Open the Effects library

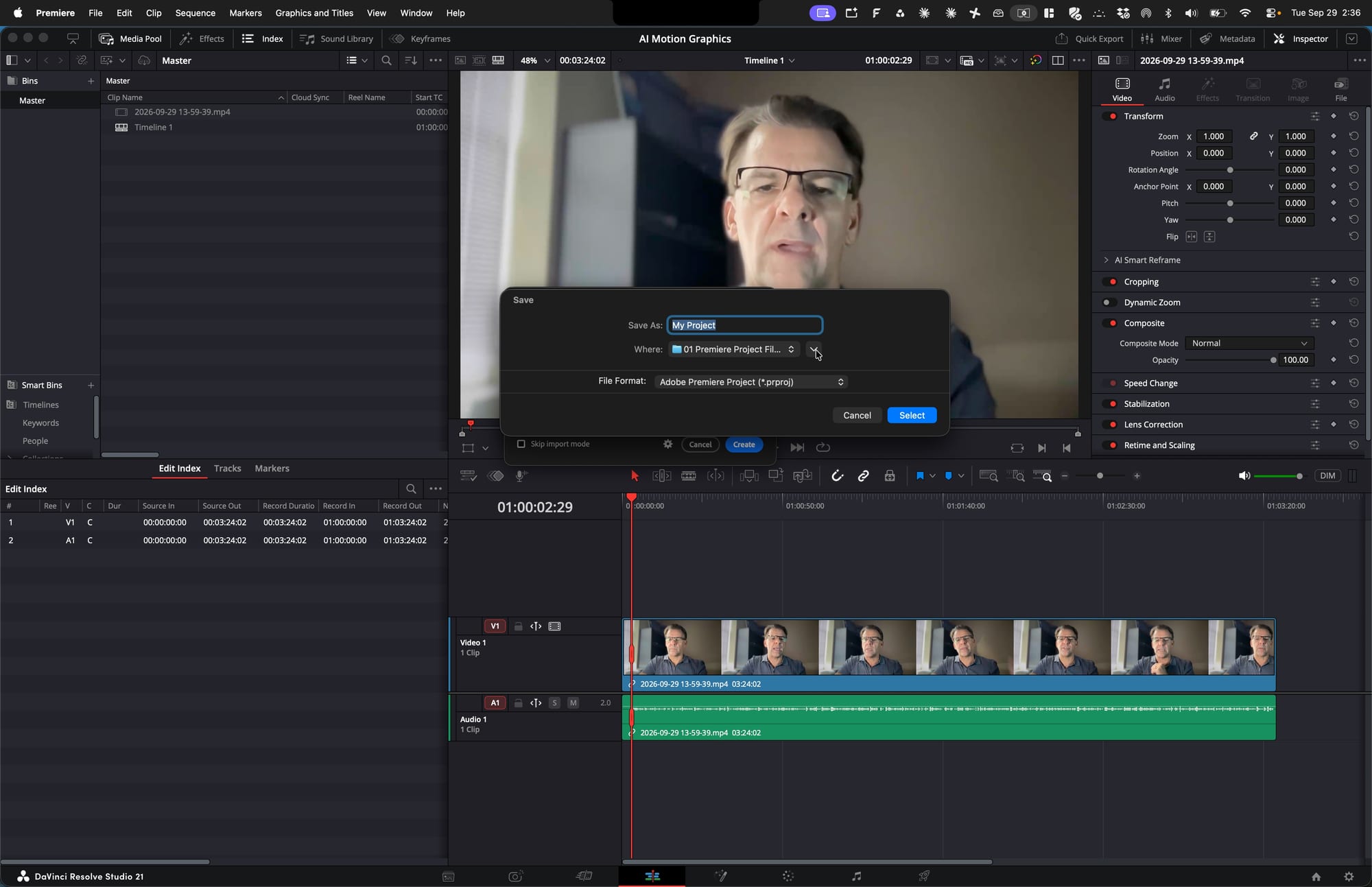[x=202, y=39]
